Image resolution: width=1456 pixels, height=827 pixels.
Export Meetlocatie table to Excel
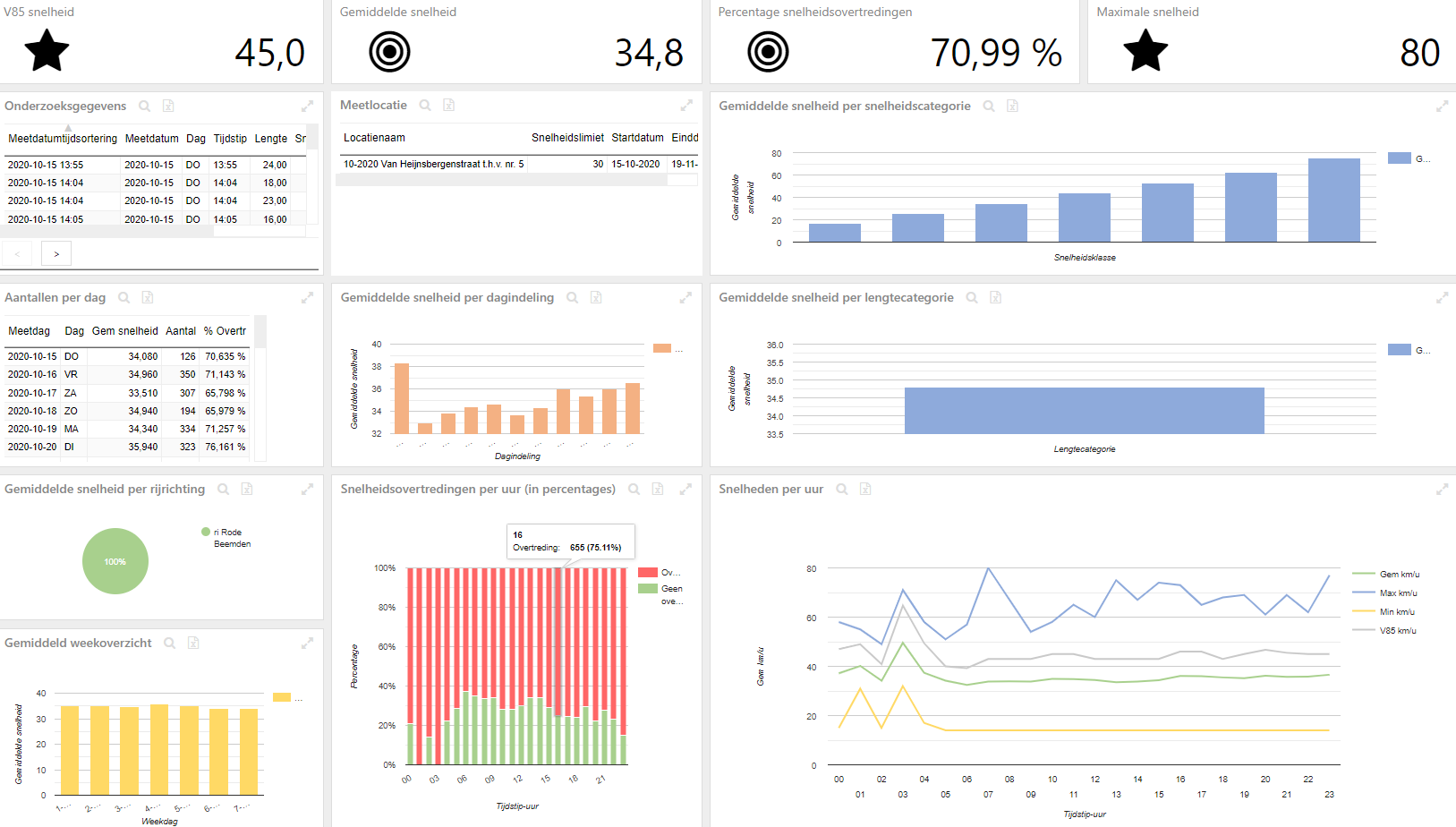click(449, 105)
